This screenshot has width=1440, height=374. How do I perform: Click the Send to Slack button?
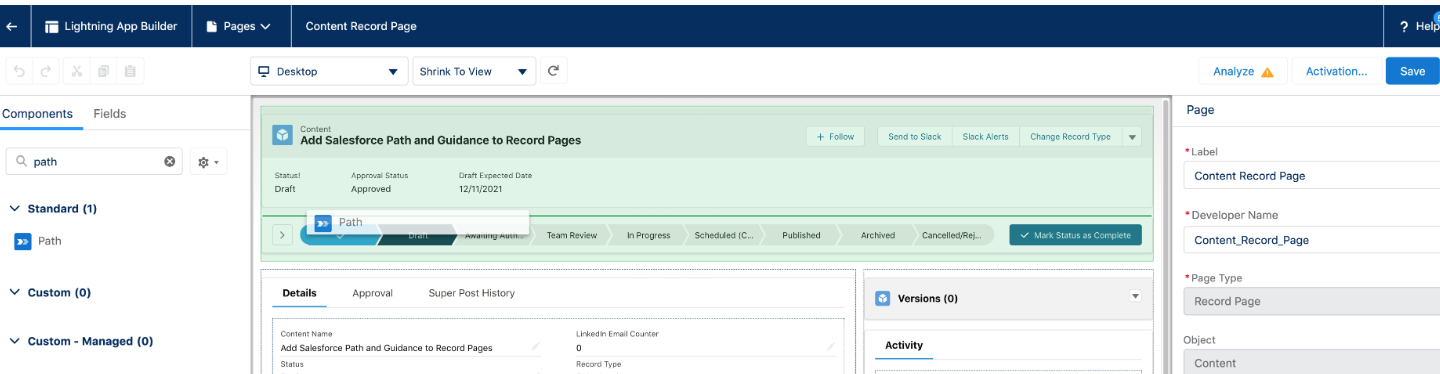(914, 136)
